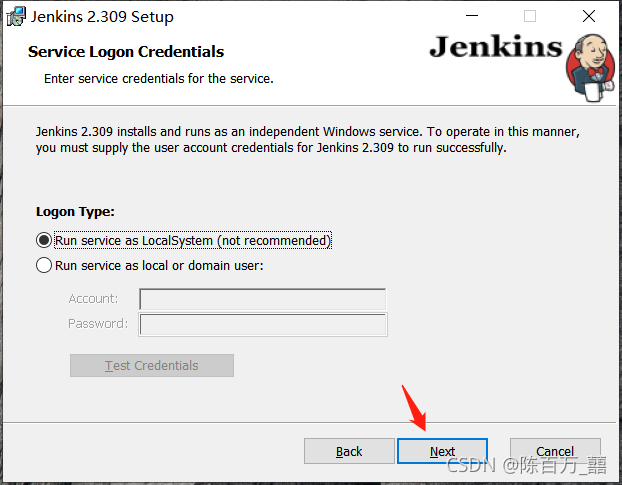Image resolution: width=622 pixels, height=485 pixels.
Task: Close the Jenkins 2.309 Setup window
Action: pyautogui.click(x=589, y=16)
